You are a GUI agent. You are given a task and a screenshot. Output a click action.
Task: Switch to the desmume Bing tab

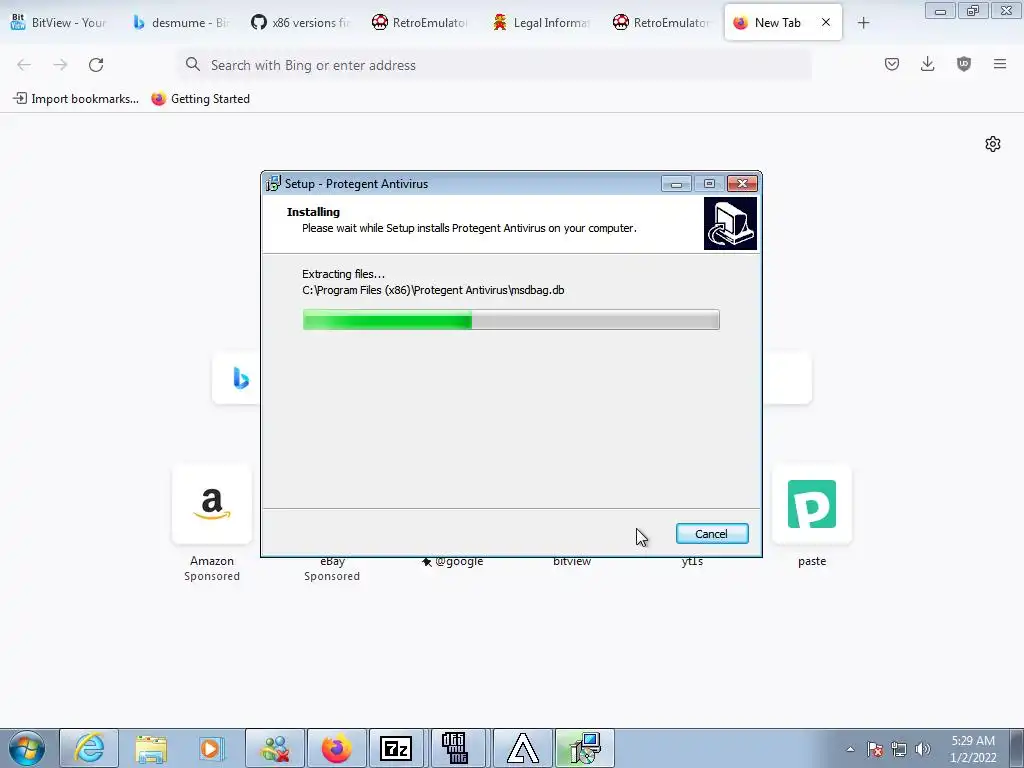(x=180, y=22)
